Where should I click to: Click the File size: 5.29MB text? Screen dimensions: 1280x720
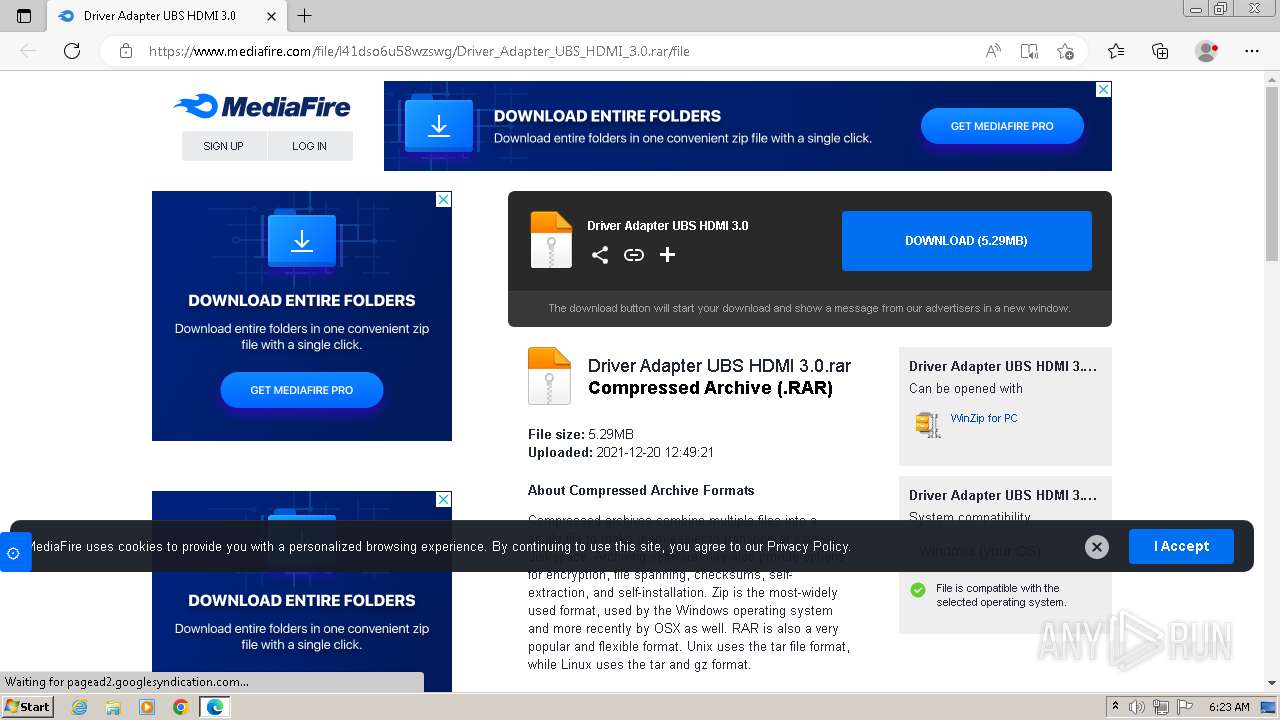581,434
